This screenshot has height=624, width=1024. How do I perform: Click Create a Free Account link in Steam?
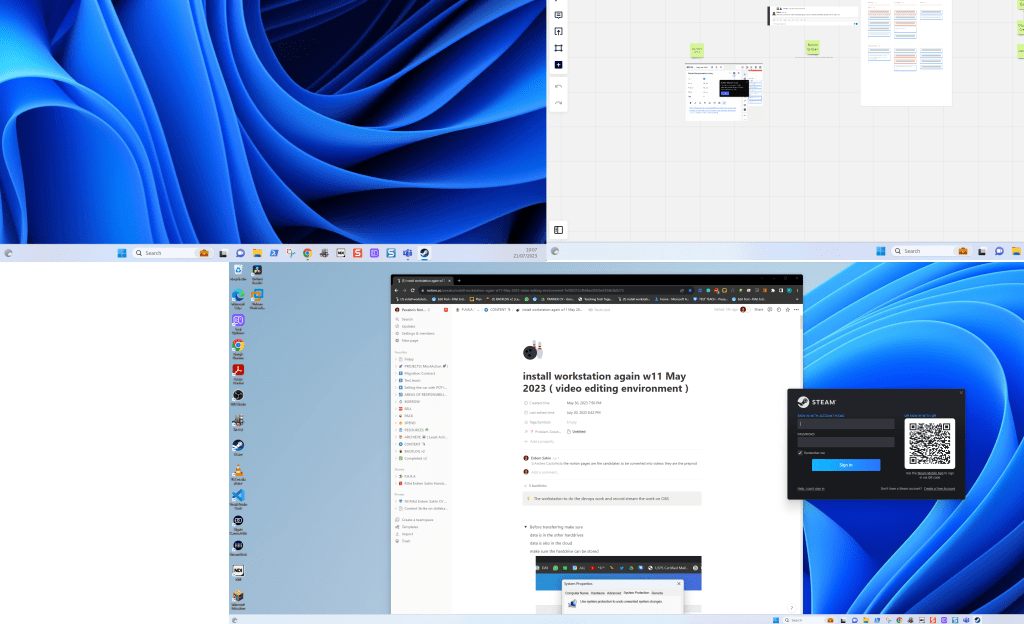click(x=939, y=488)
